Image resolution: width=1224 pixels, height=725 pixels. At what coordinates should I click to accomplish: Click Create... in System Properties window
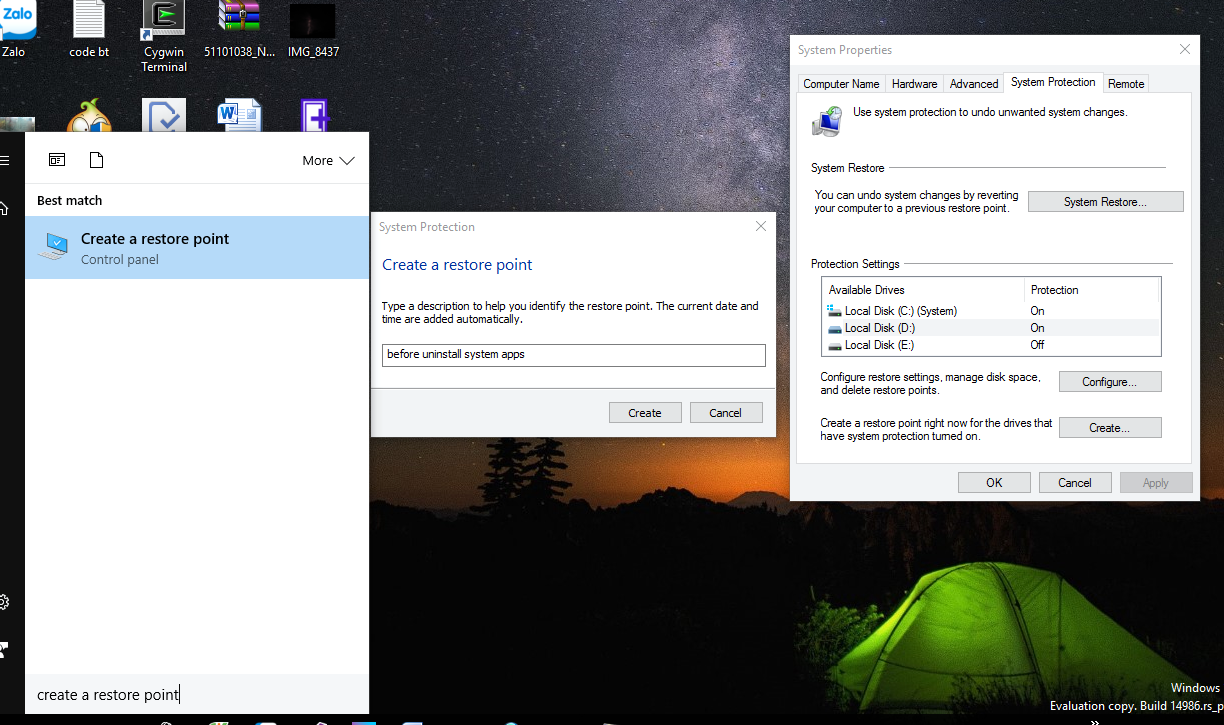(x=1110, y=428)
